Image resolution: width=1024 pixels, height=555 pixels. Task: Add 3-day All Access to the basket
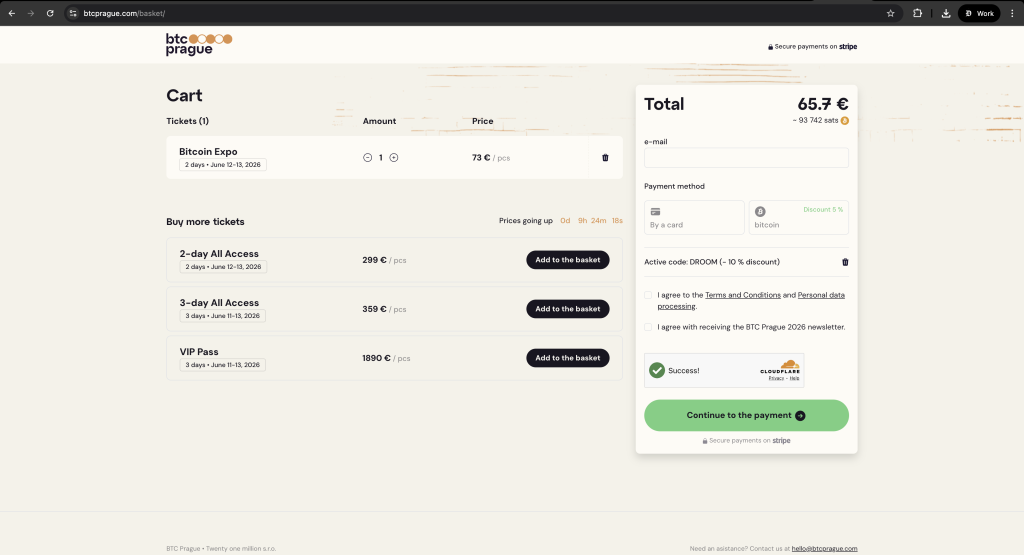pos(568,309)
